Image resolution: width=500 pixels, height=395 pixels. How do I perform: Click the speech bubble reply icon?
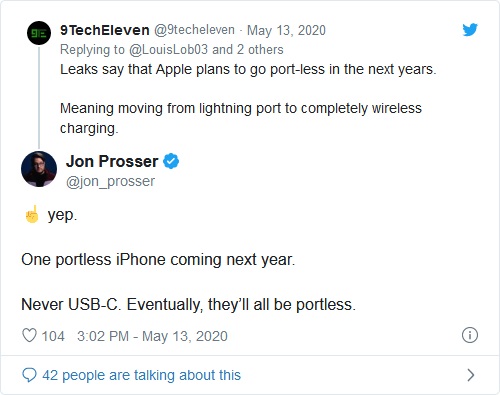(29, 375)
